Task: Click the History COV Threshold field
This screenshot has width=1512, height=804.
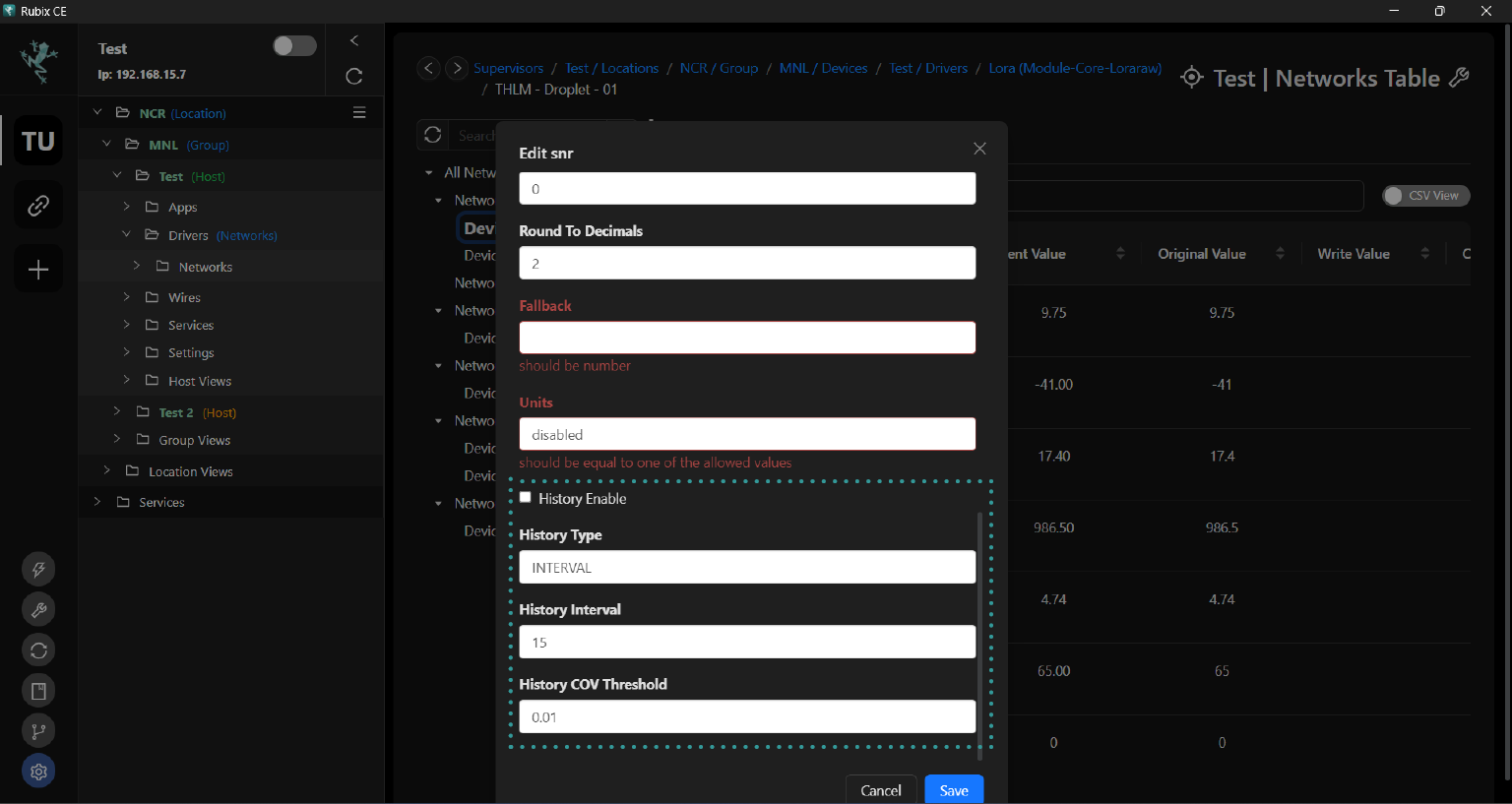Action: click(x=747, y=717)
